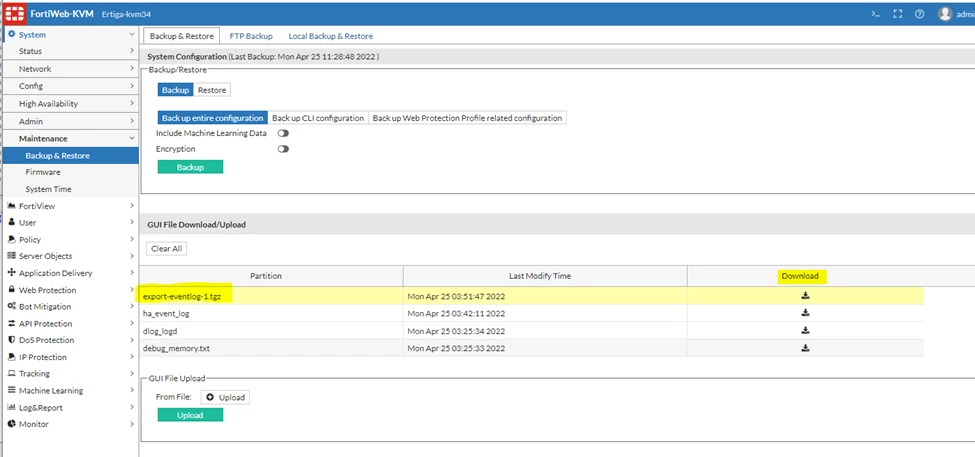Click the Clear All button

167,249
